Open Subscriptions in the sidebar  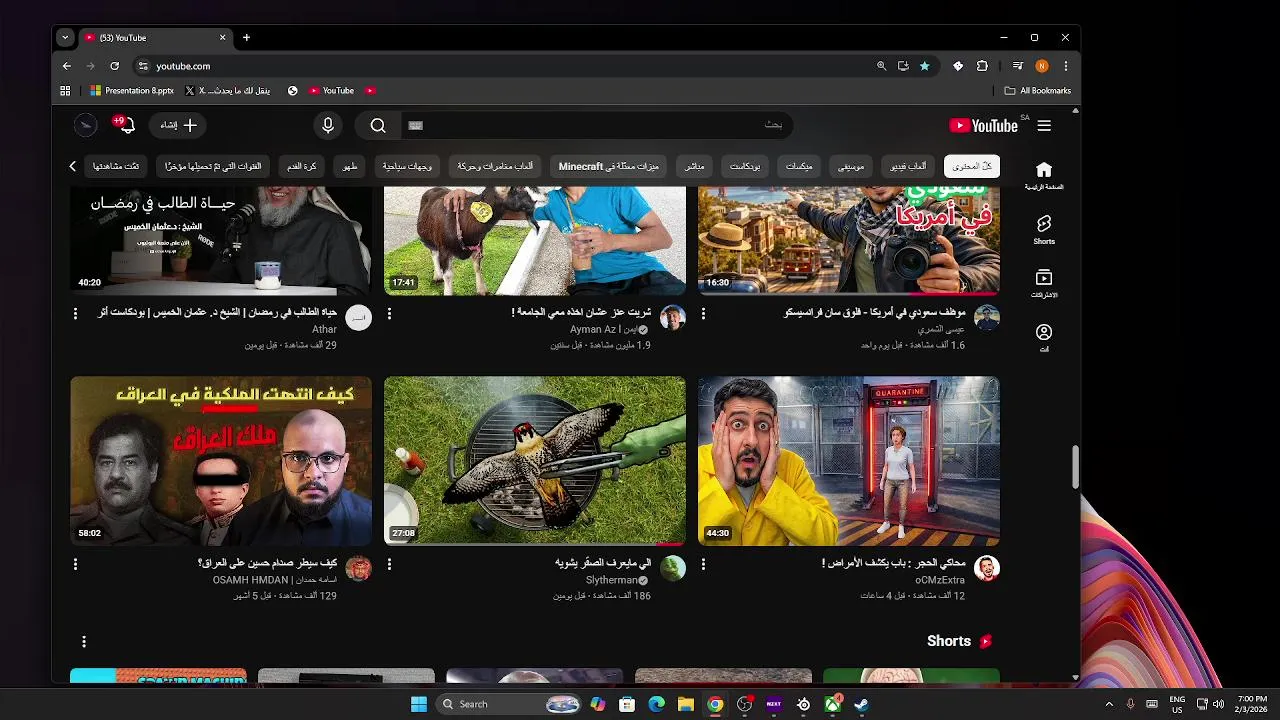click(1044, 283)
